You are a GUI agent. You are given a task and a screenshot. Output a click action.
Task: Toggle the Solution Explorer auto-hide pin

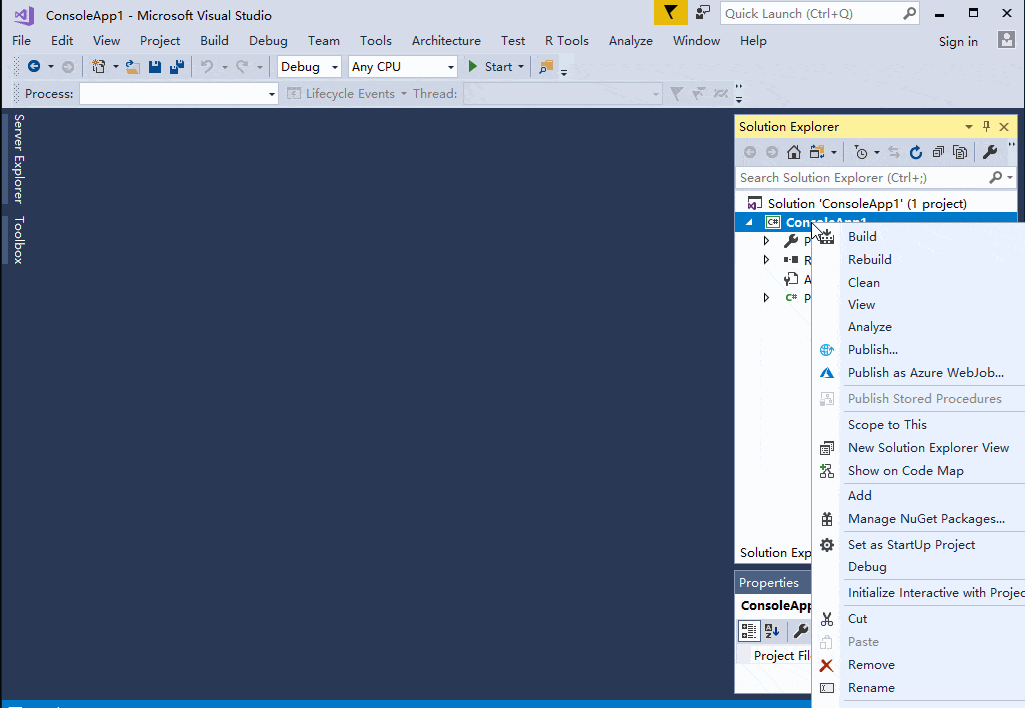pyautogui.click(x=986, y=126)
